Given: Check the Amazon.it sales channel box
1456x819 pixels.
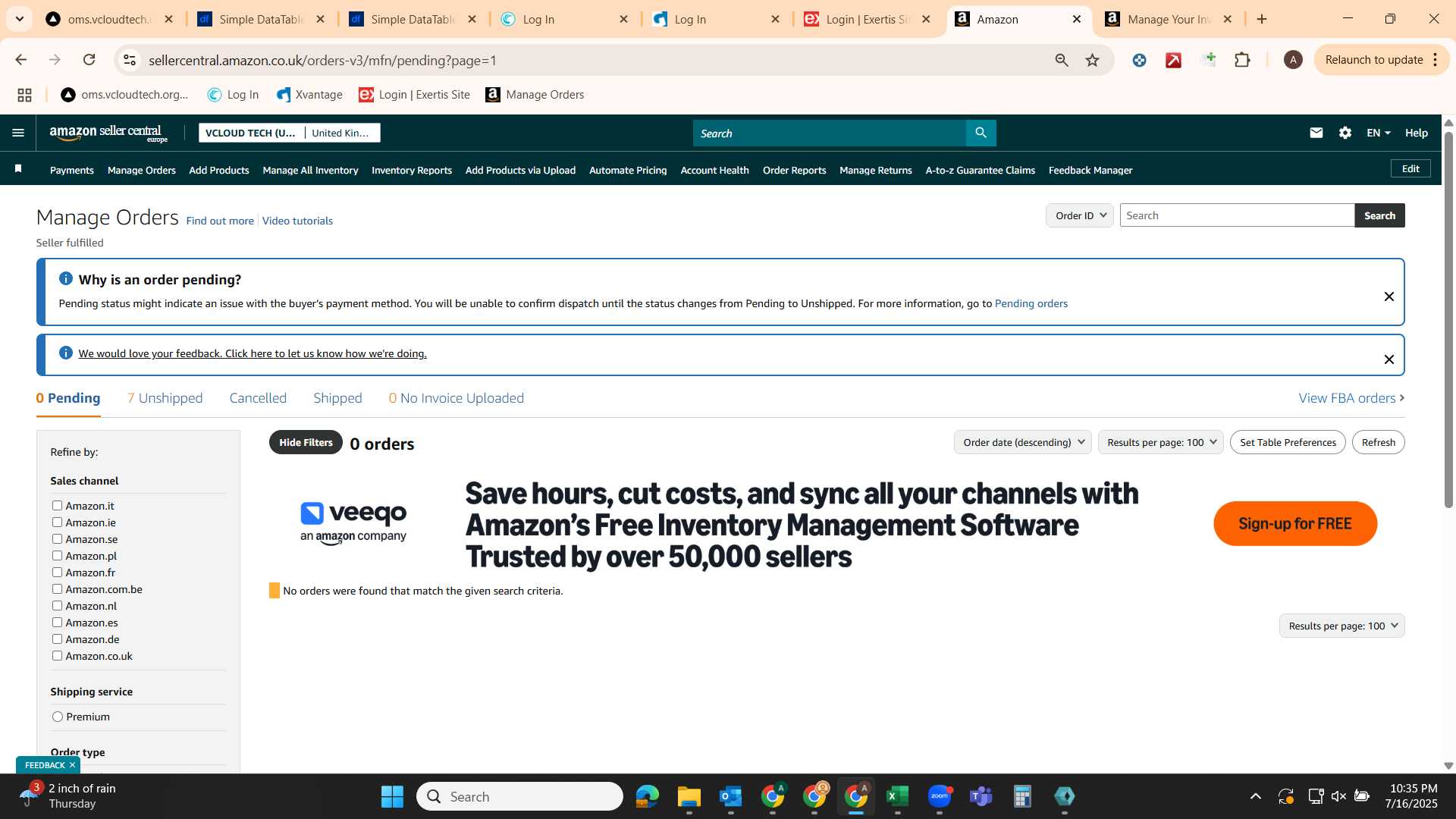Looking at the screenshot, I should (x=57, y=506).
